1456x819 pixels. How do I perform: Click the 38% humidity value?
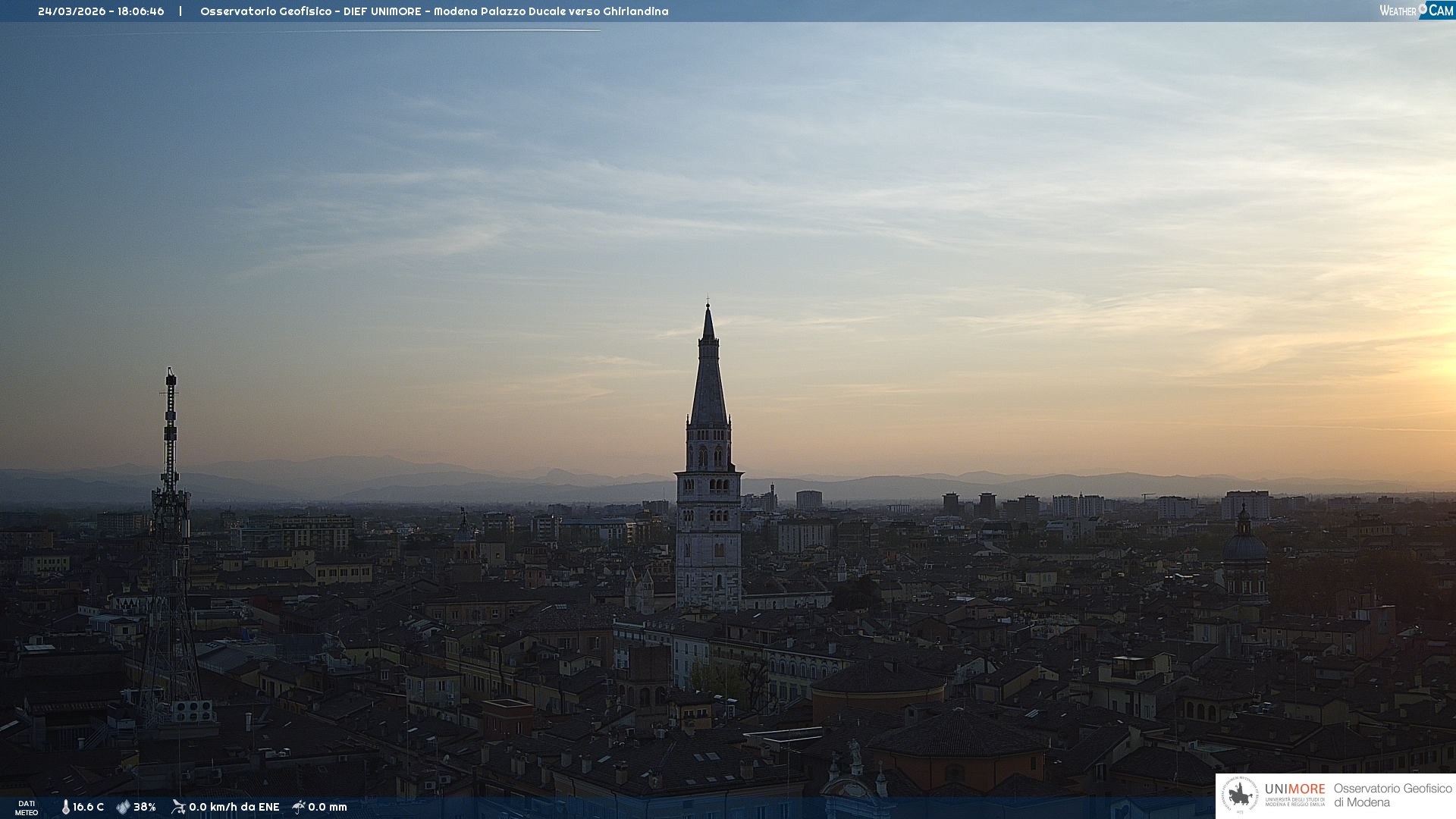(x=145, y=808)
